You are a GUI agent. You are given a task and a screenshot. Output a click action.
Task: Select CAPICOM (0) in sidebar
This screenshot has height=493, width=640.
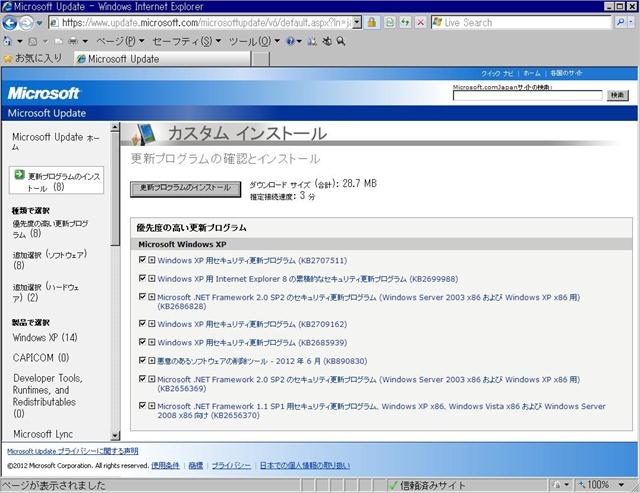41,358
